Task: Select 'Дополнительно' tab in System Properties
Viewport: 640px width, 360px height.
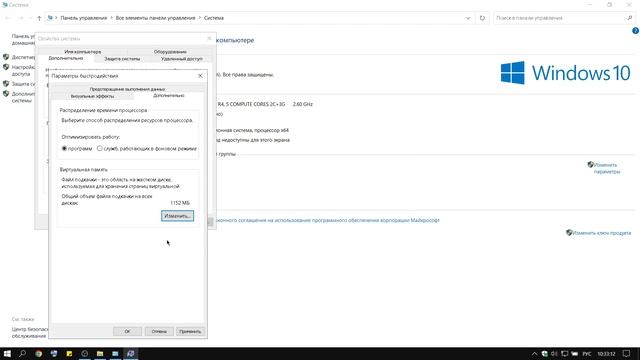Action: [x=66, y=58]
